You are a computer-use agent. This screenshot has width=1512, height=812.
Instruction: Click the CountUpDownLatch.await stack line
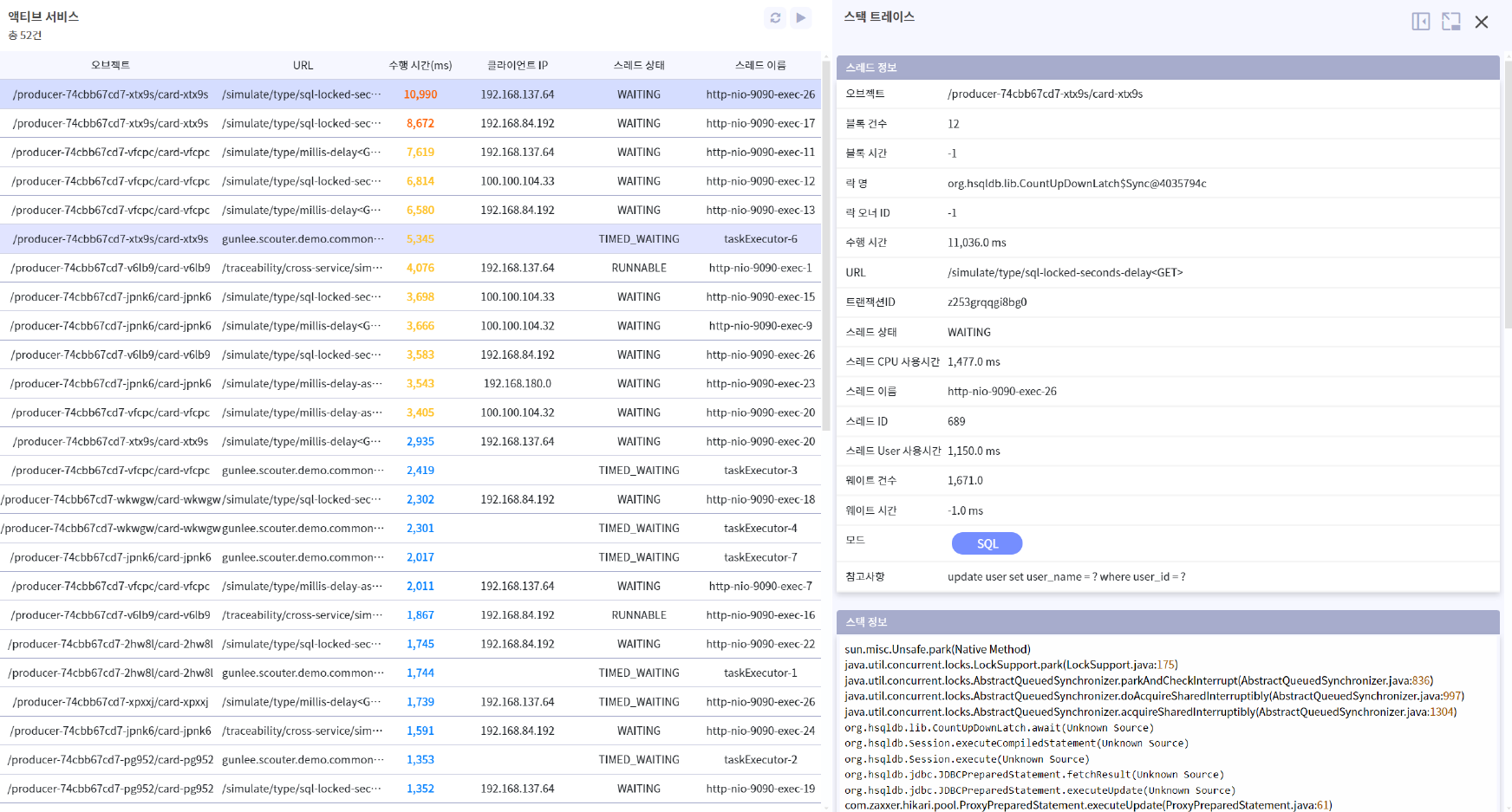pos(999,728)
